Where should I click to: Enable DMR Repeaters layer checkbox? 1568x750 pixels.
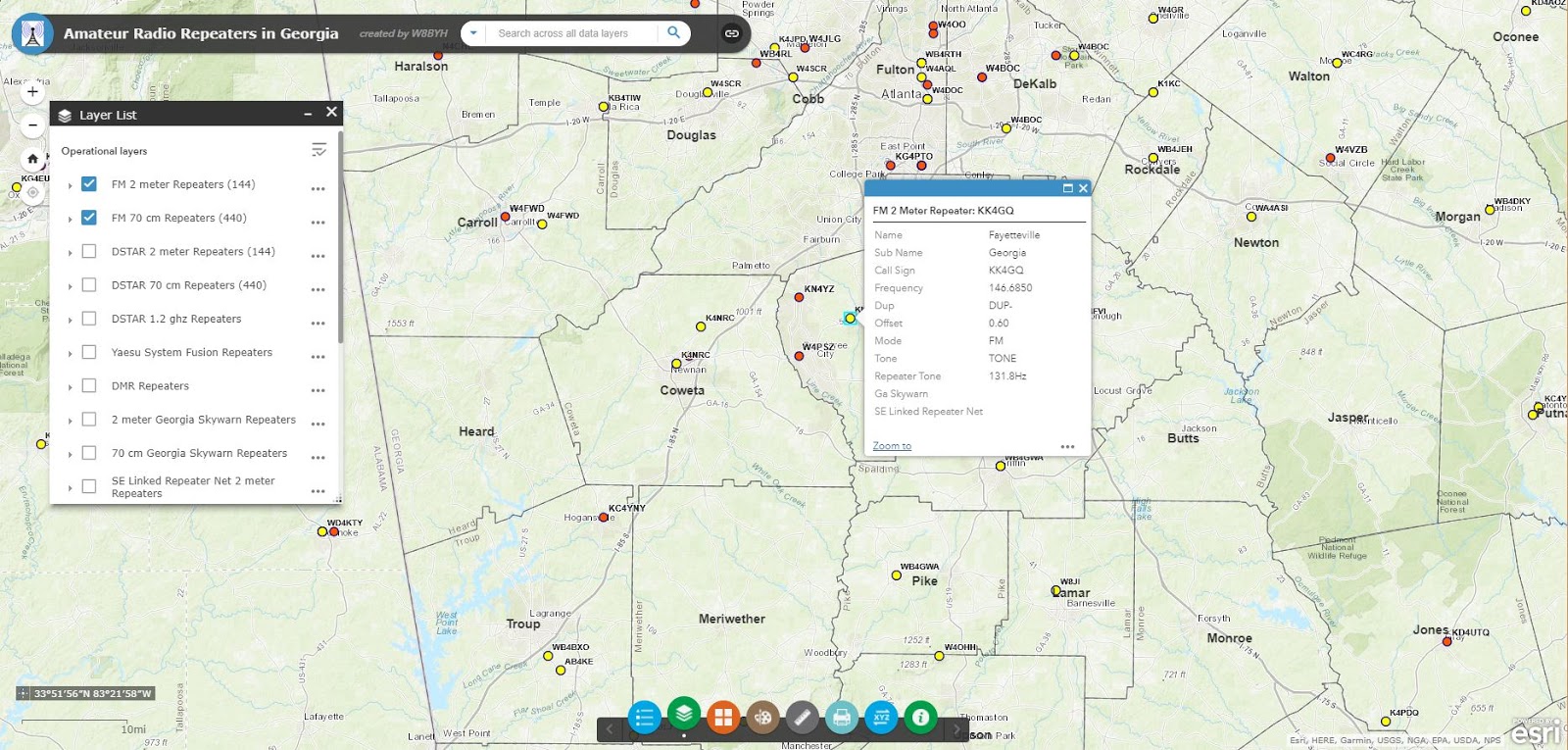tap(89, 386)
